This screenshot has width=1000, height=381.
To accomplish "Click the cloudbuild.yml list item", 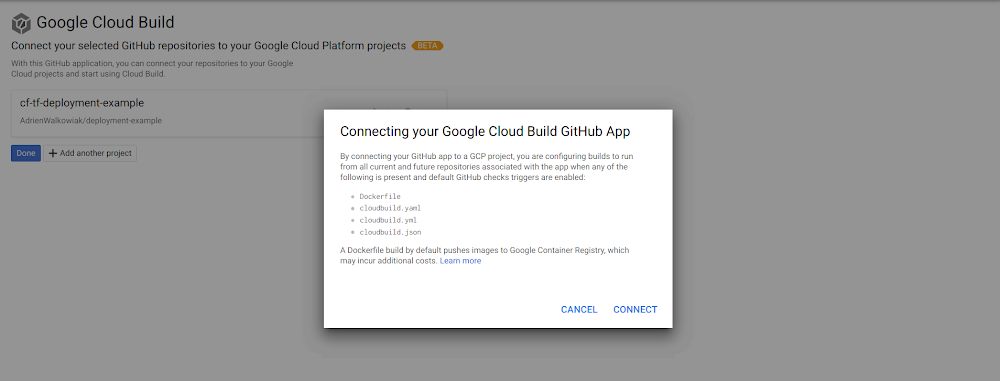I will pyautogui.click(x=388, y=220).
